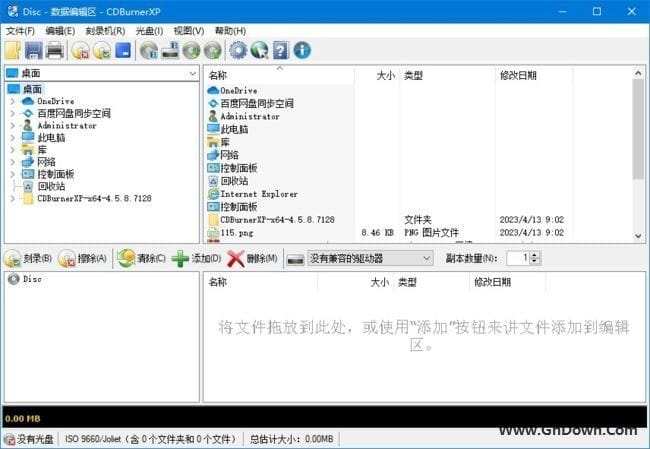Click the file list vertical scrollbar thumb
650x449 pixels.
[x=638, y=129]
